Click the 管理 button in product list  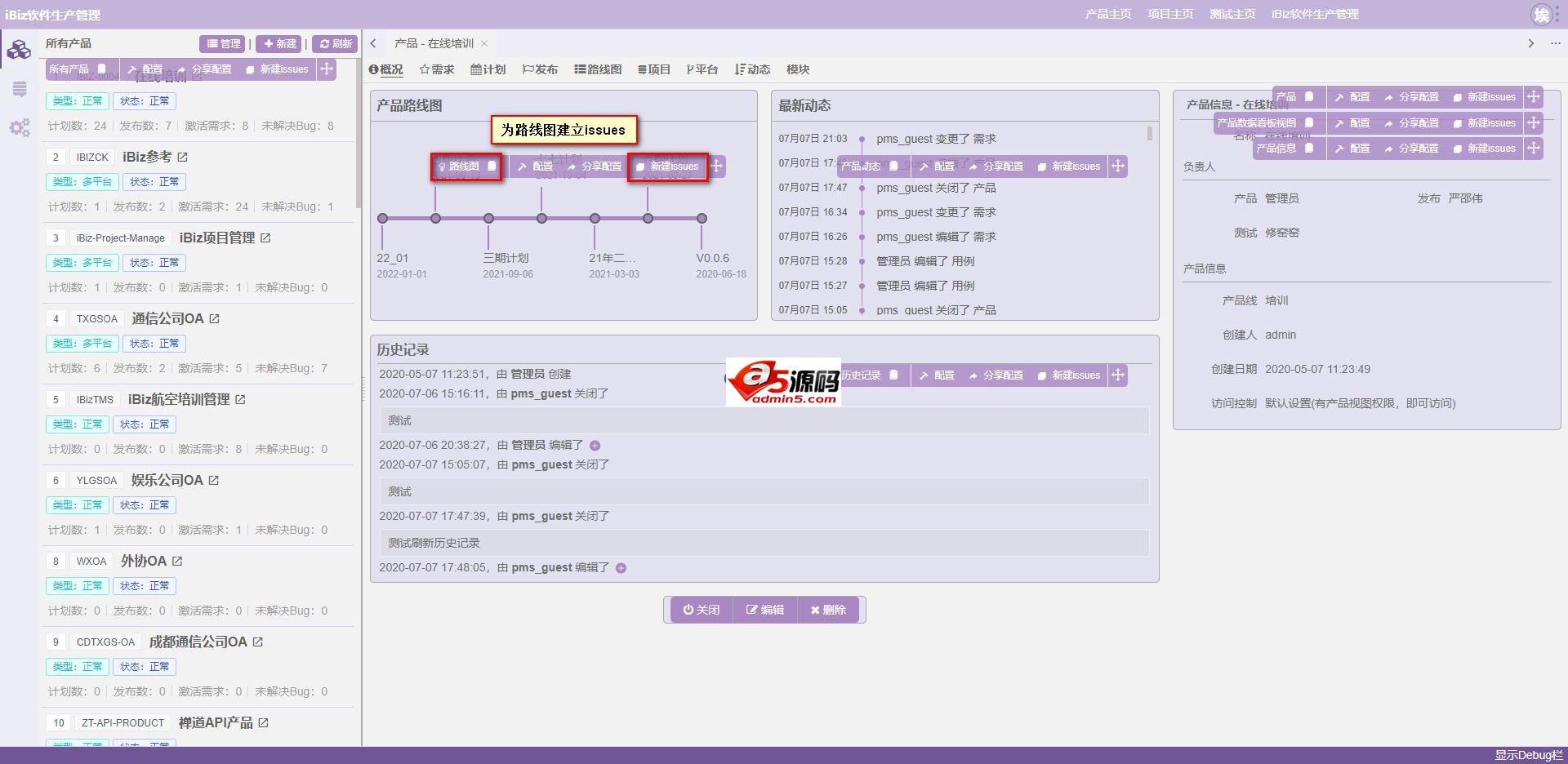coord(223,43)
